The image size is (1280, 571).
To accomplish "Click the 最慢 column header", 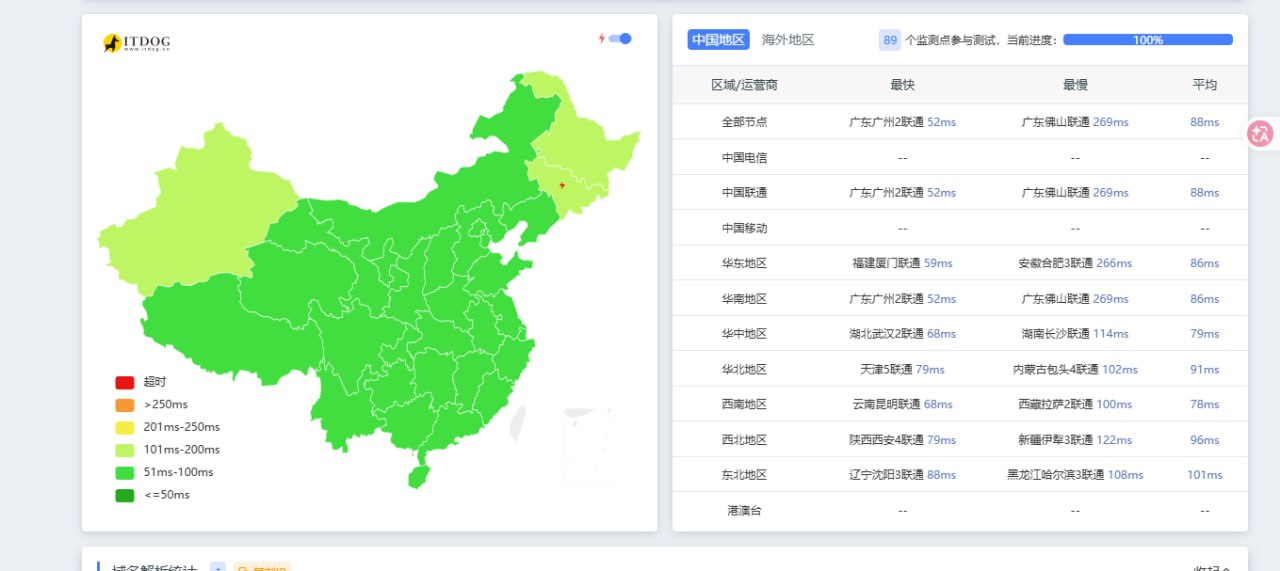I will pos(1075,85).
